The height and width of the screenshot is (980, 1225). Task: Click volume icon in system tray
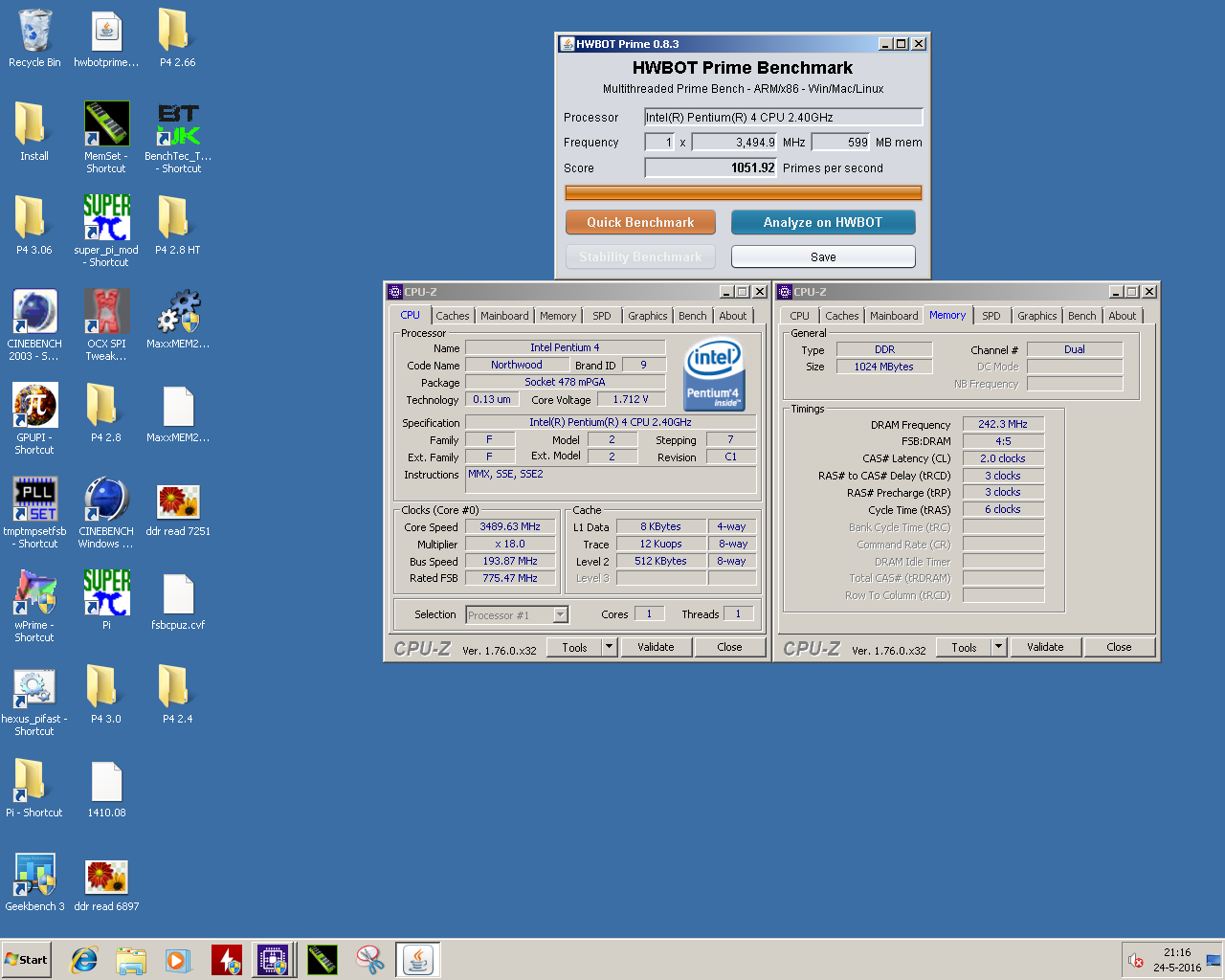click(1136, 961)
